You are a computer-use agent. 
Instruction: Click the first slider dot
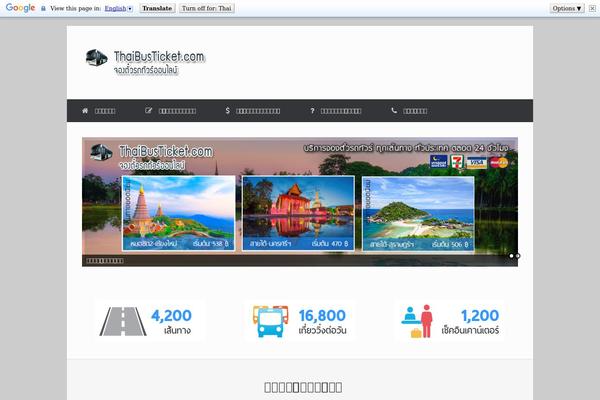(511, 256)
